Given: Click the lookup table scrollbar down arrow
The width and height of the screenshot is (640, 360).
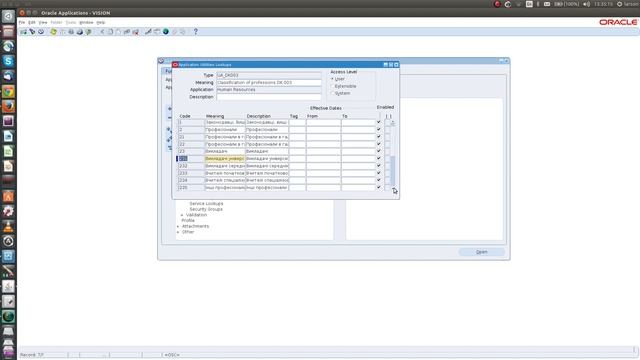Looking at the screenshot, I should [x=393, y=189].
